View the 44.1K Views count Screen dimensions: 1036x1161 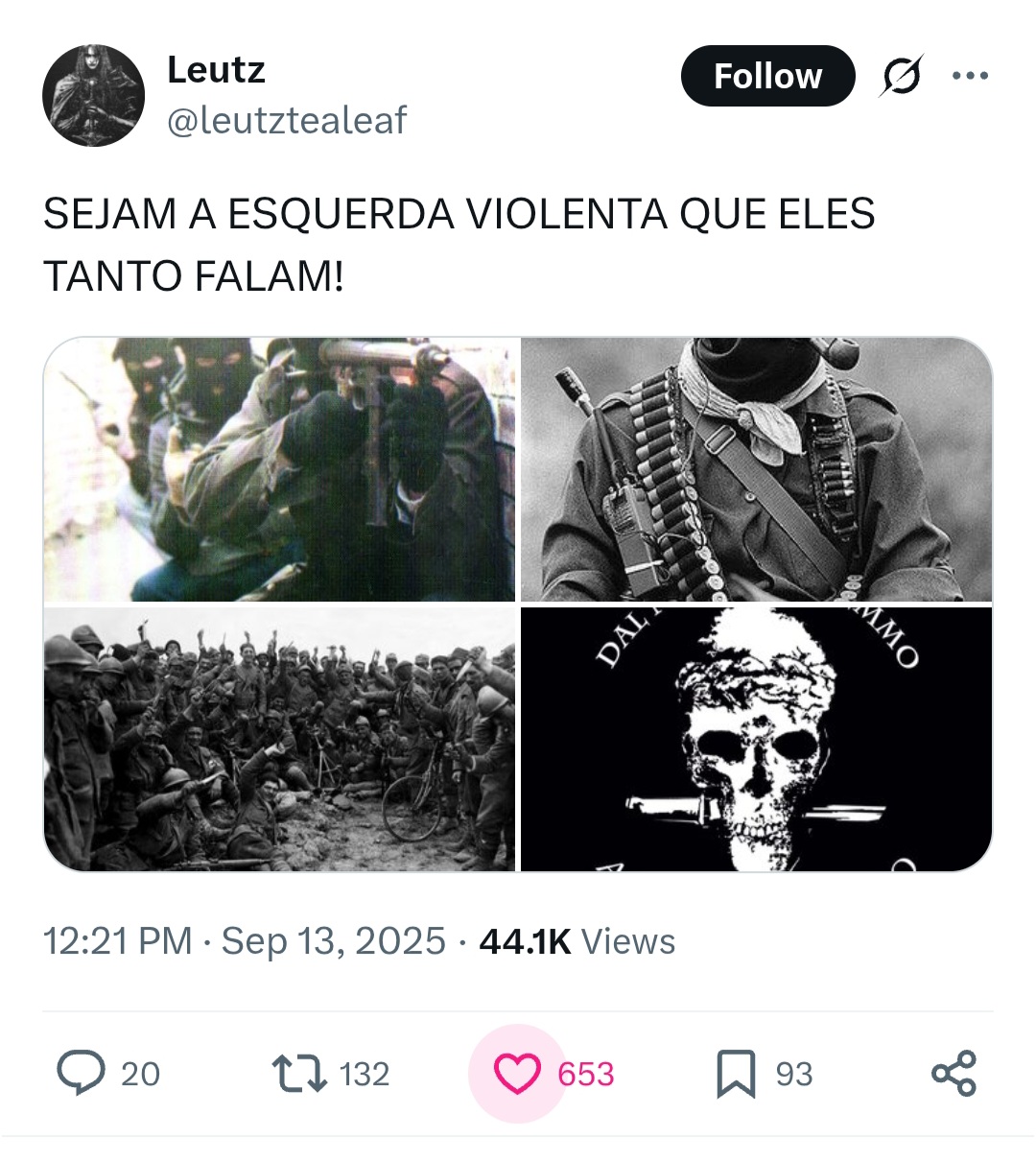click(577, 941)
